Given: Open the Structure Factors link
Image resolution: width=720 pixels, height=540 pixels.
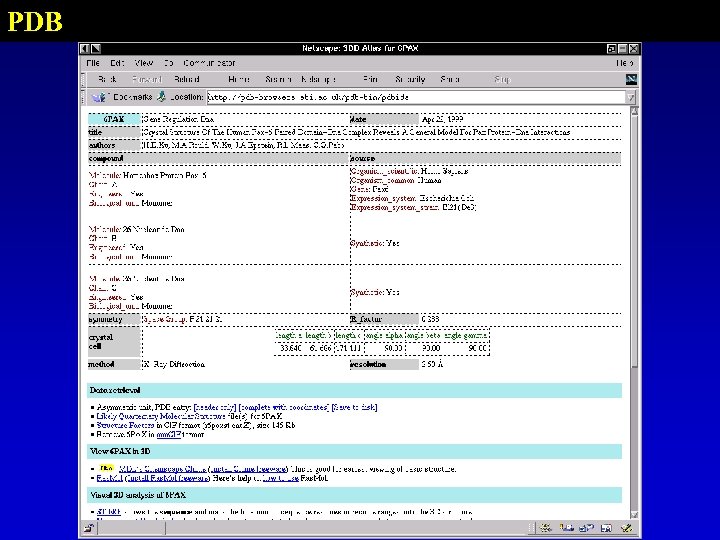Looking at the screenshot, I should point(125,426).
